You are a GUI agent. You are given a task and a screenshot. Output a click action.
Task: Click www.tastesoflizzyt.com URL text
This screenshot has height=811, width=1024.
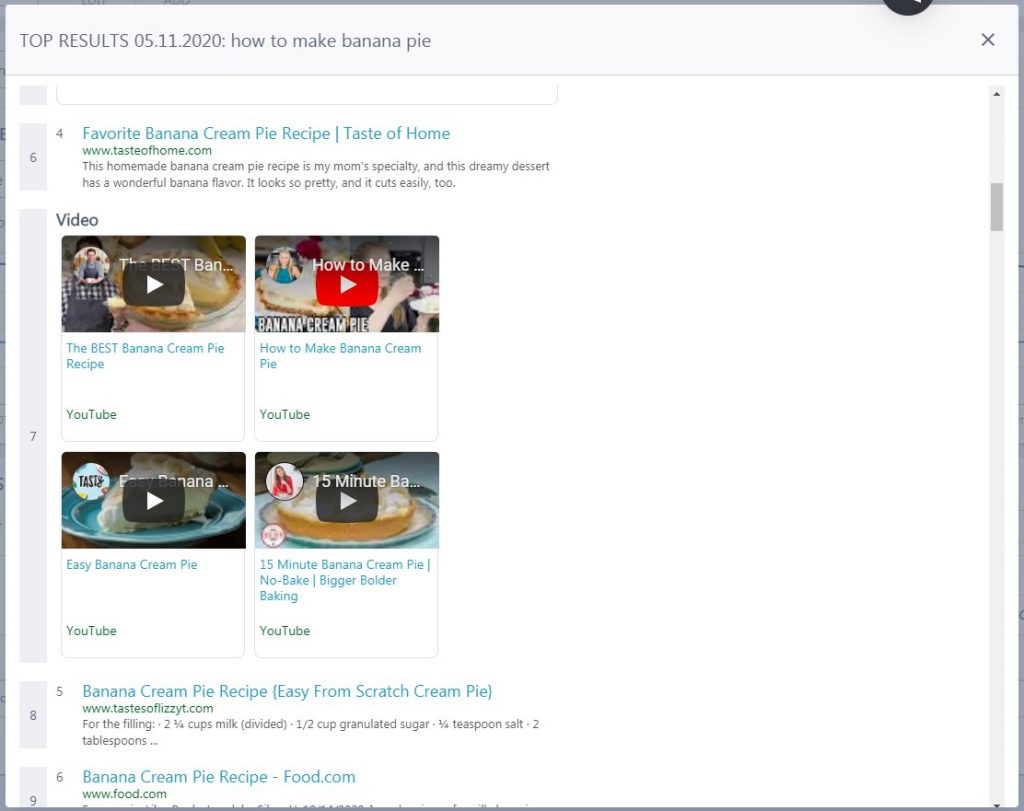[148, 708]
